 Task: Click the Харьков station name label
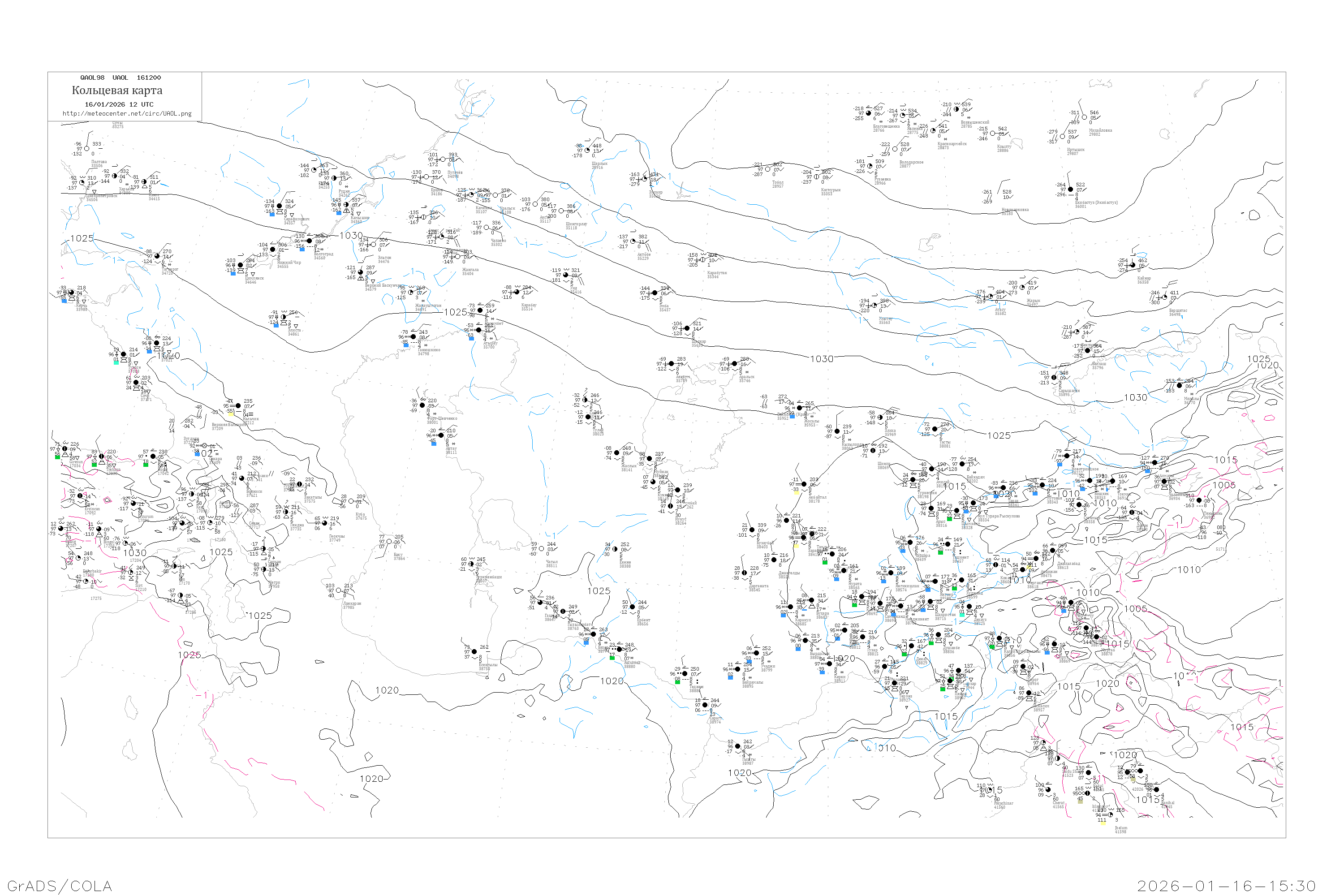pyautogui.click(x=126, y=189)
